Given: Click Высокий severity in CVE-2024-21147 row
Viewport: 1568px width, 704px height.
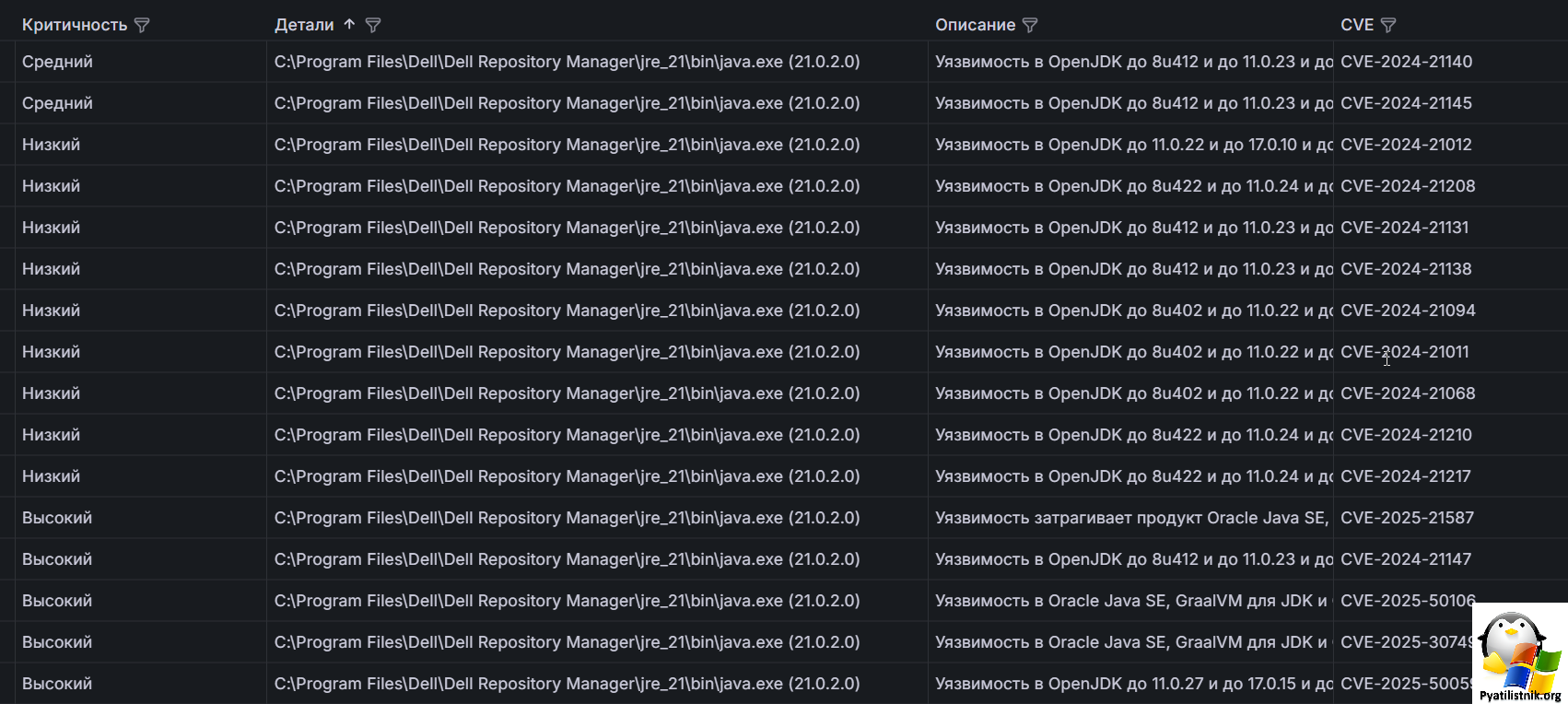Looking at the screenshot, I should 57,559.
